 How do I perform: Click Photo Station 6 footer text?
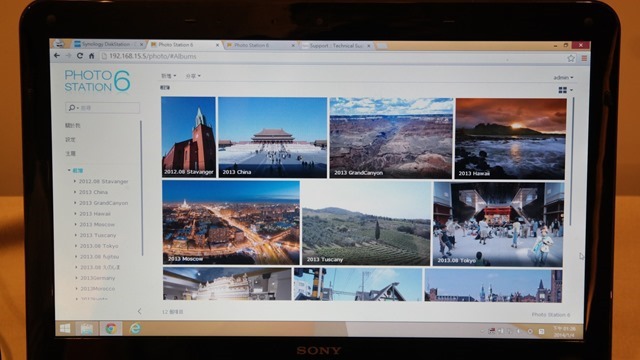551,315
